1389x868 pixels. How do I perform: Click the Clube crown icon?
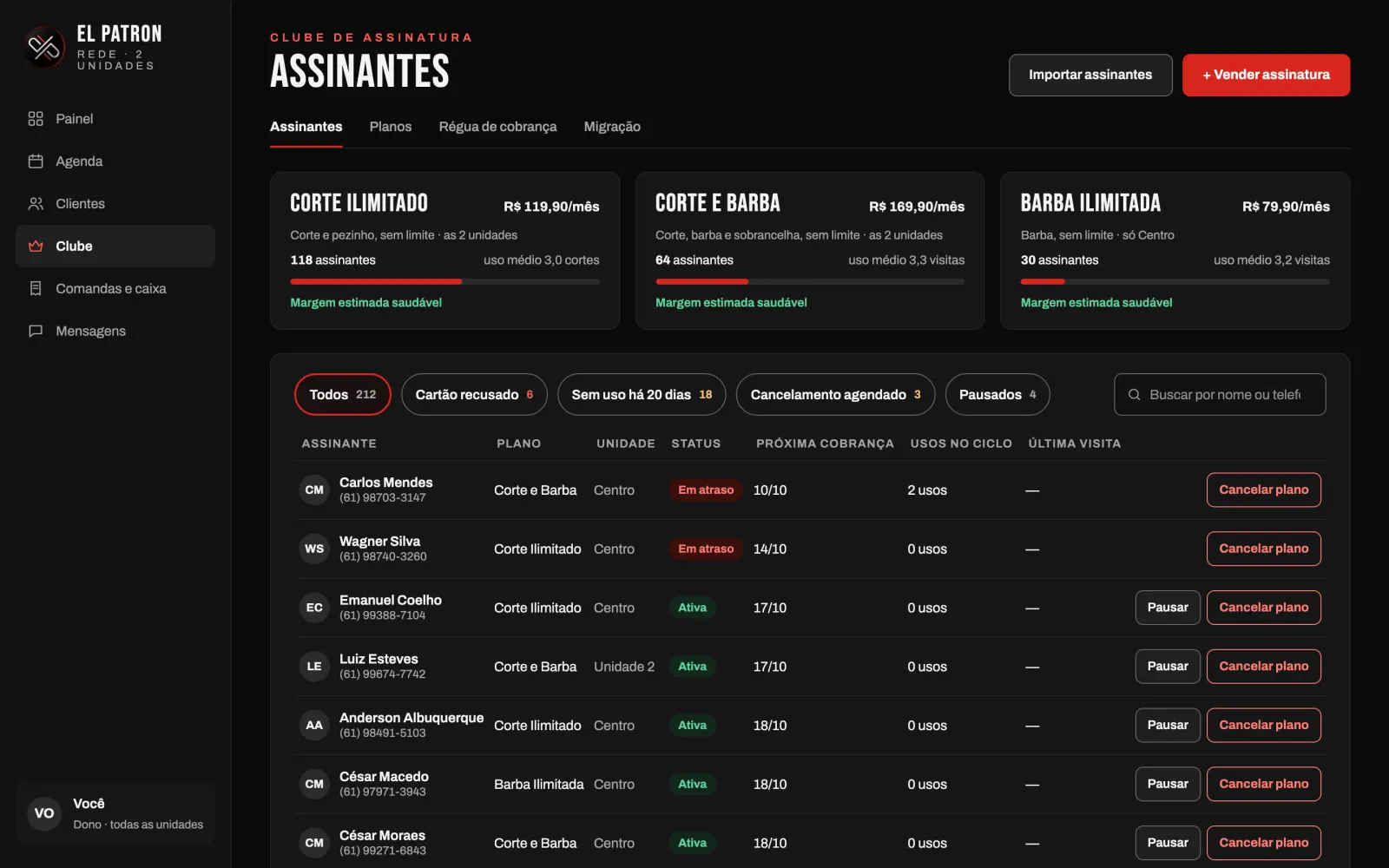(x=36, y=247)
